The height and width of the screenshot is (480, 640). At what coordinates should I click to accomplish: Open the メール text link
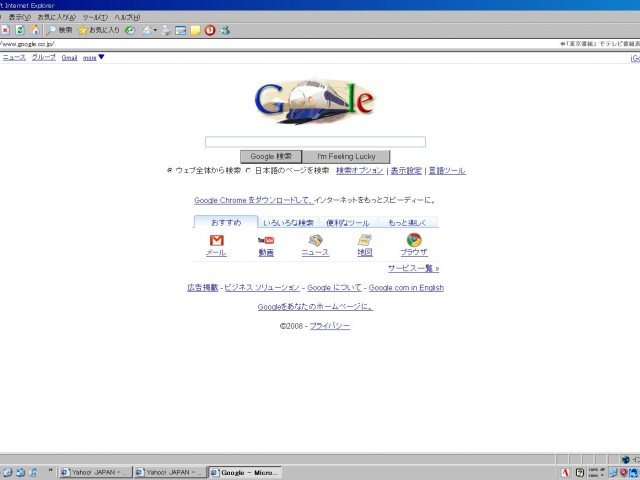(216, 253)
